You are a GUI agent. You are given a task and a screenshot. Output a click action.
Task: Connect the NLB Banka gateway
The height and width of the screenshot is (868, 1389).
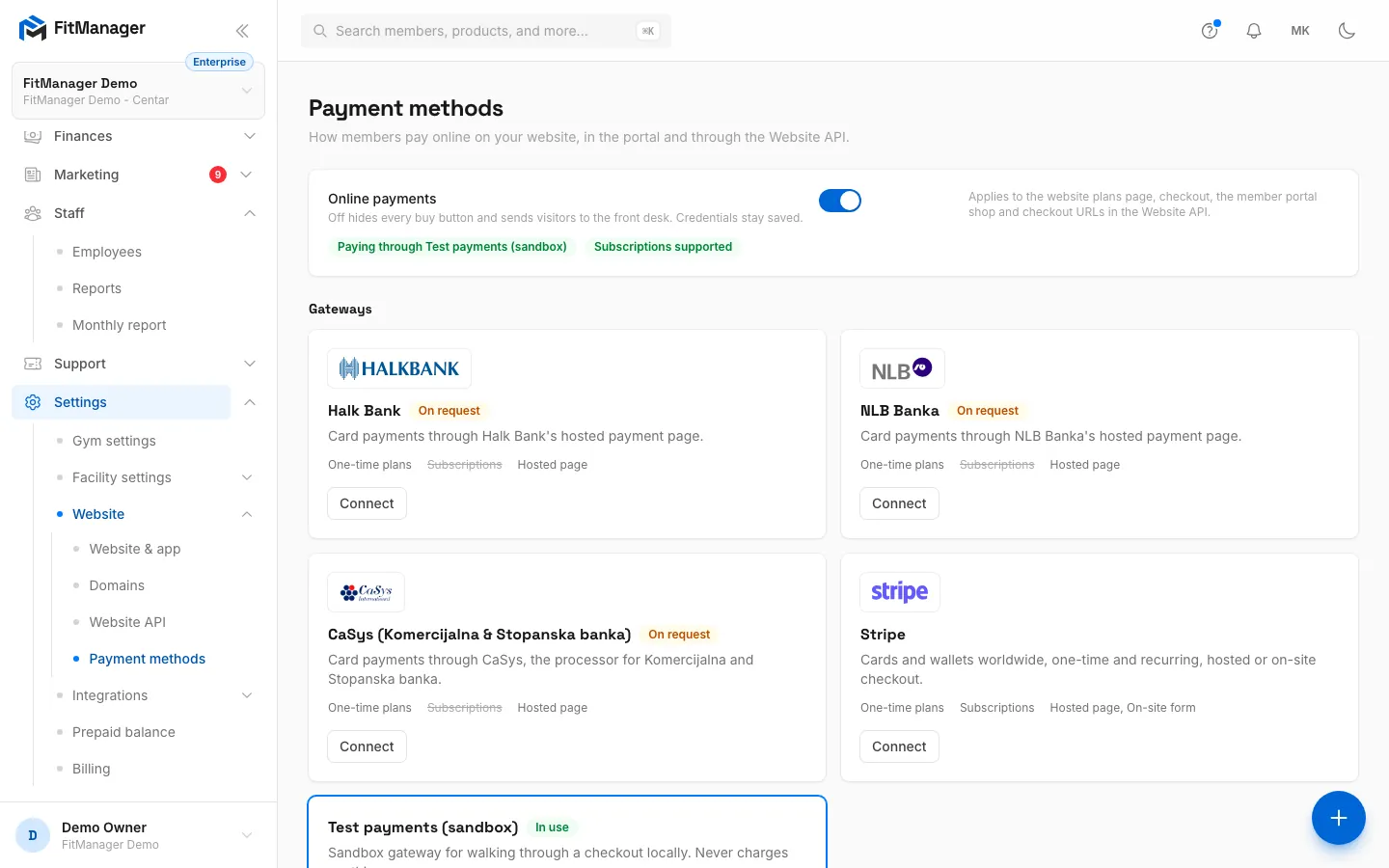point(899,503)
